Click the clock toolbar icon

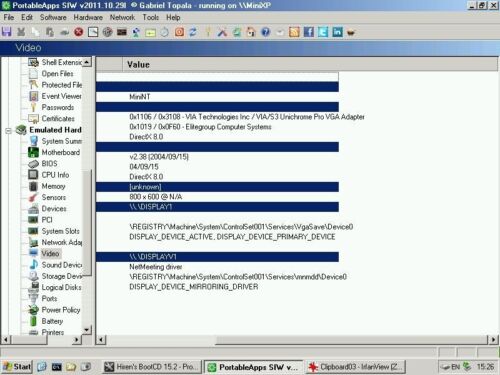coord(165,32)
